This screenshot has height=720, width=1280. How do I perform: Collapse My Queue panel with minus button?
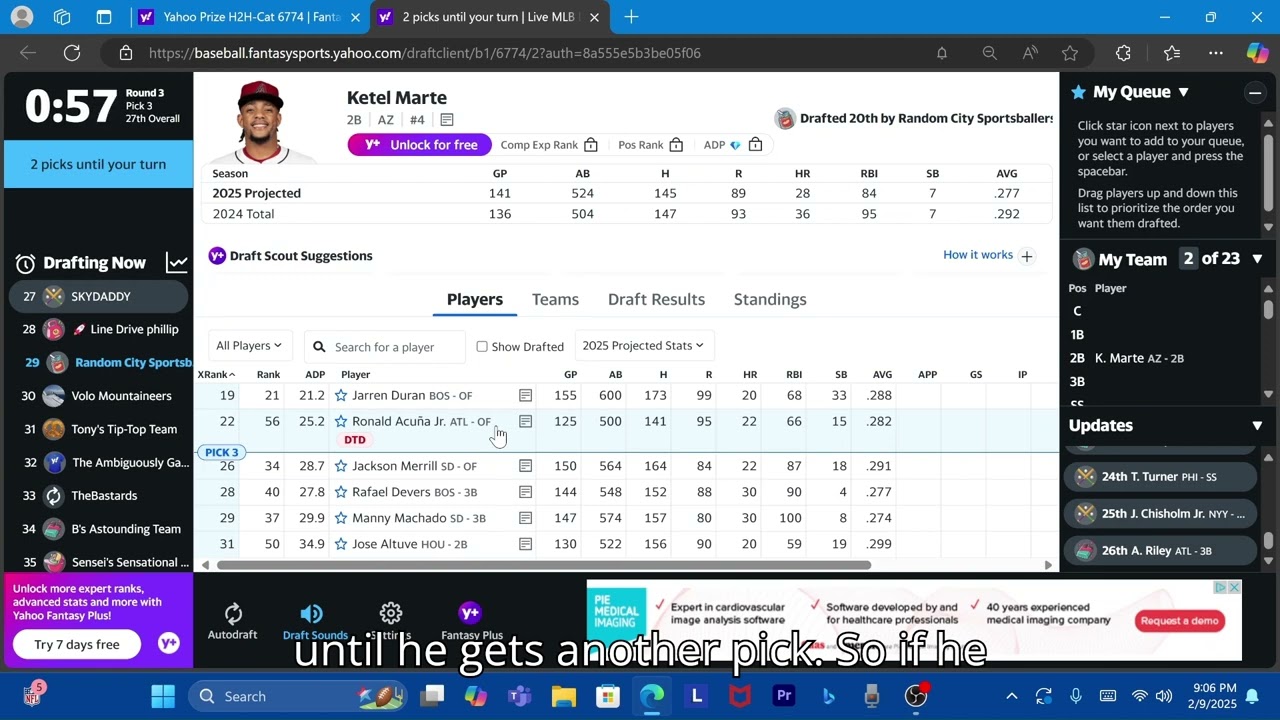click(1254, 92)
